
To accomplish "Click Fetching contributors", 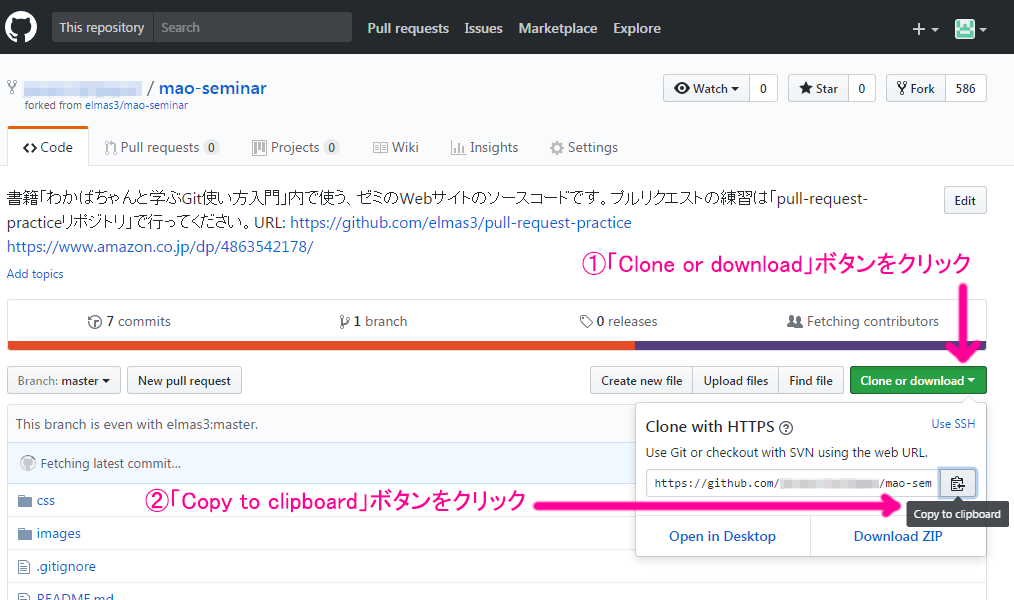I will coord(863,321).
